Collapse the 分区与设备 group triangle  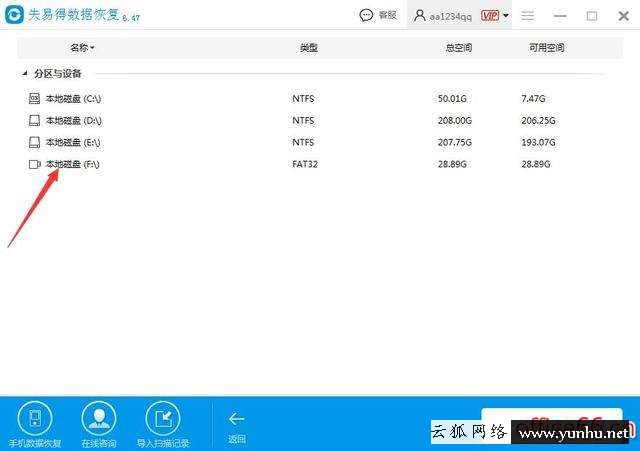25,73
